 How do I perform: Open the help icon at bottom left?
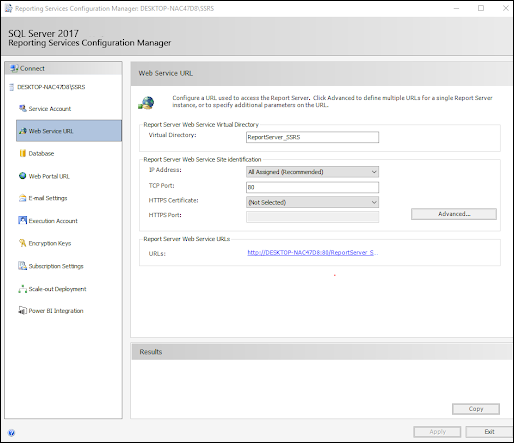[x=11, y=433]
